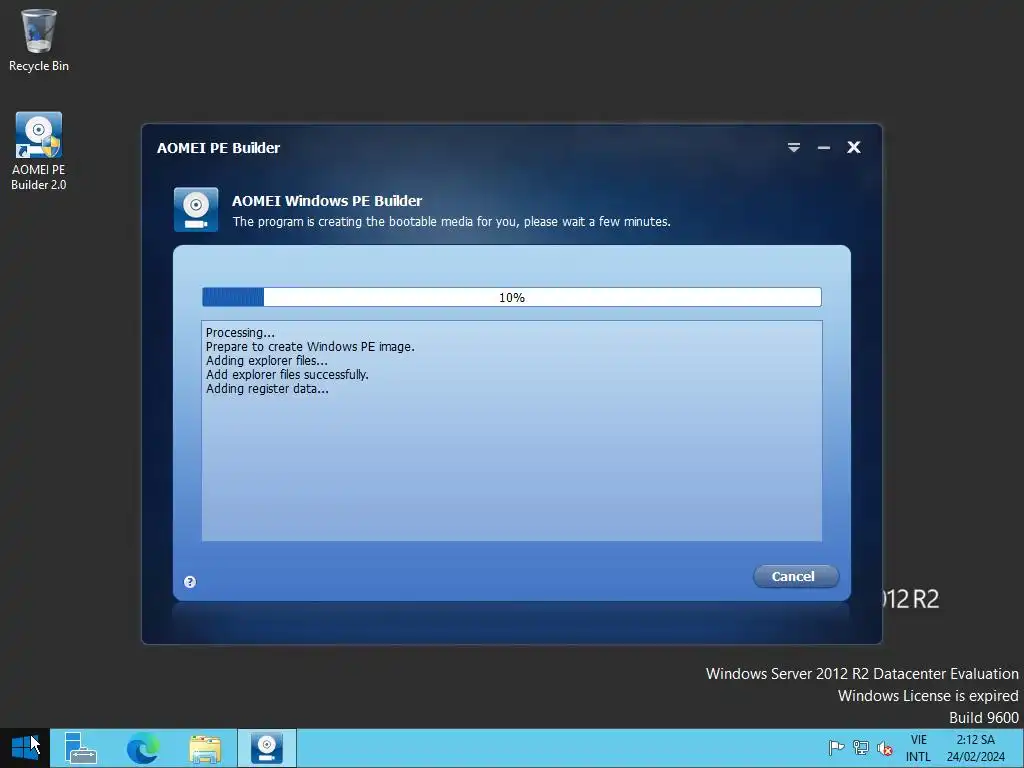The image size is (1024, 768).
Task: Click the network tray icon
Action: coord(861,748)
